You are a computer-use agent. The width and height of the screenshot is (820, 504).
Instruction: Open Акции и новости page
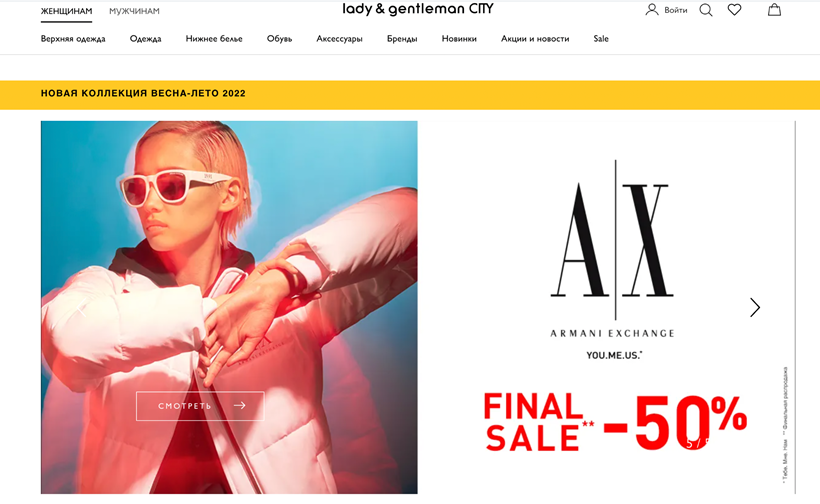coord(535,39)
